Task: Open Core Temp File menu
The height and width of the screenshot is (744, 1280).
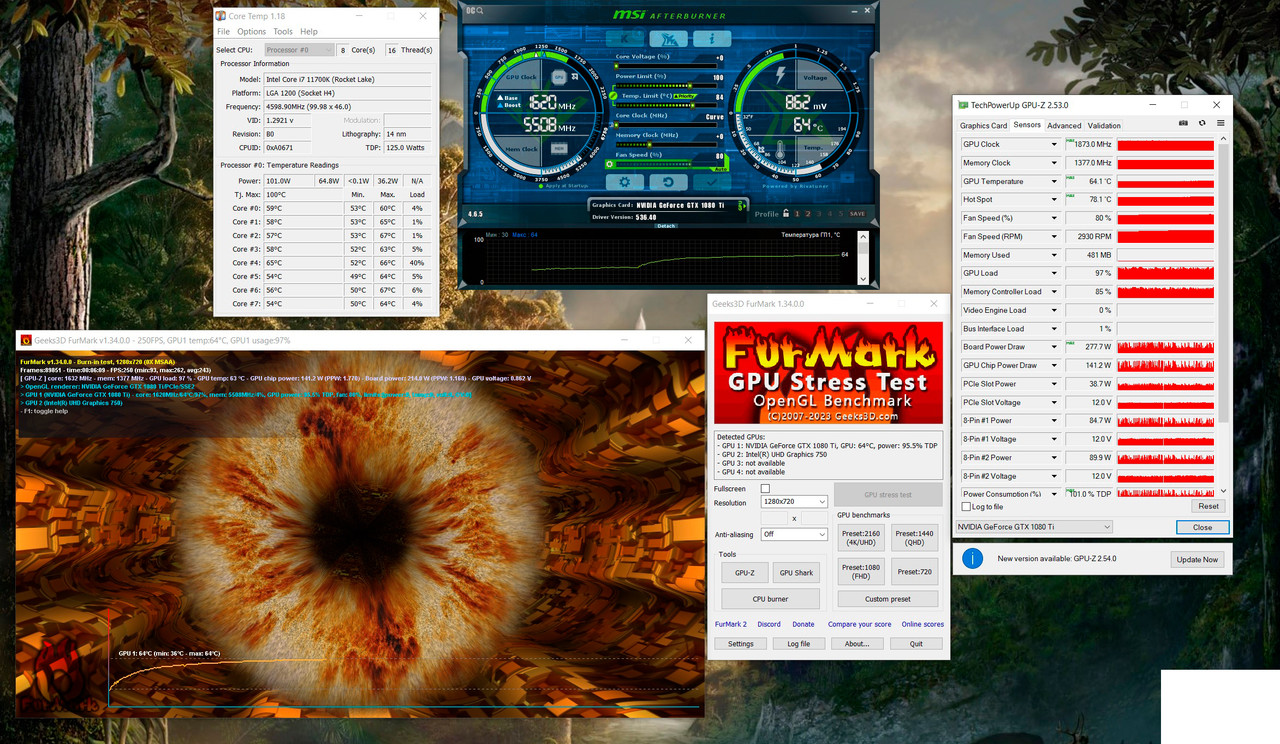Action: point(224,32)
